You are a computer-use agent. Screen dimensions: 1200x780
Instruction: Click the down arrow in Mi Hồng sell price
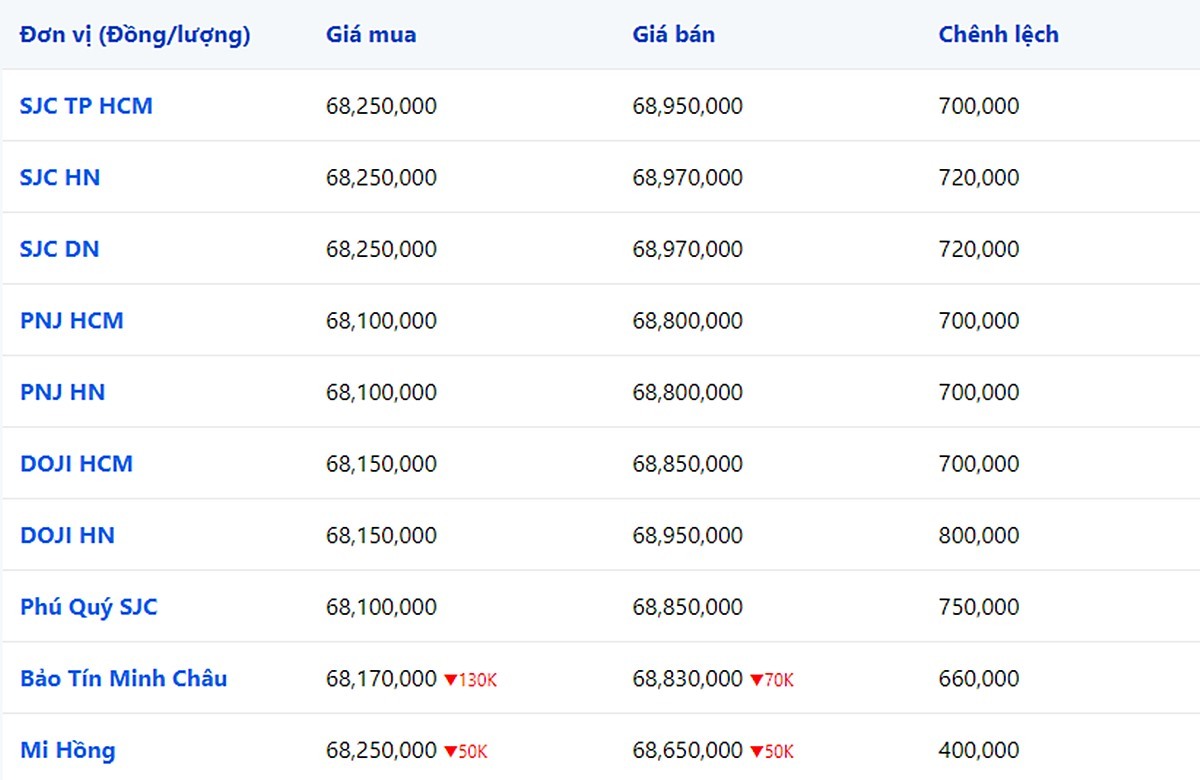pyautogui.click(x=756, y=751)
